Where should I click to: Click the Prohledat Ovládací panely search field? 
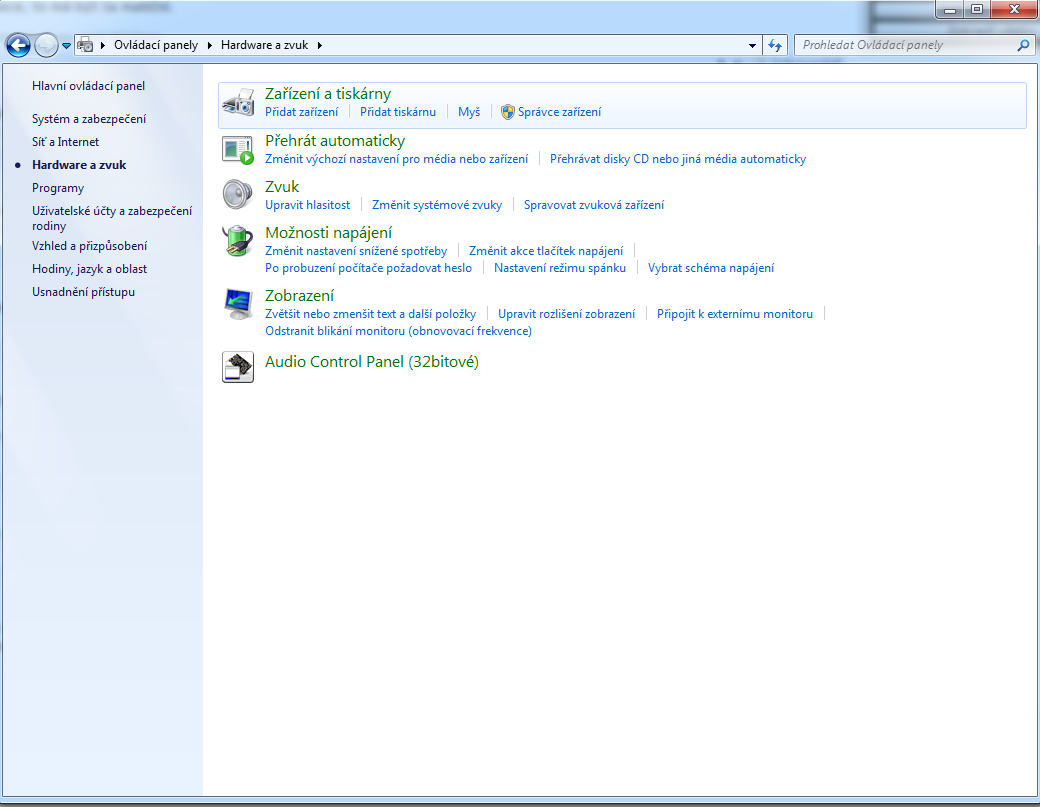[x=905, y=45]
